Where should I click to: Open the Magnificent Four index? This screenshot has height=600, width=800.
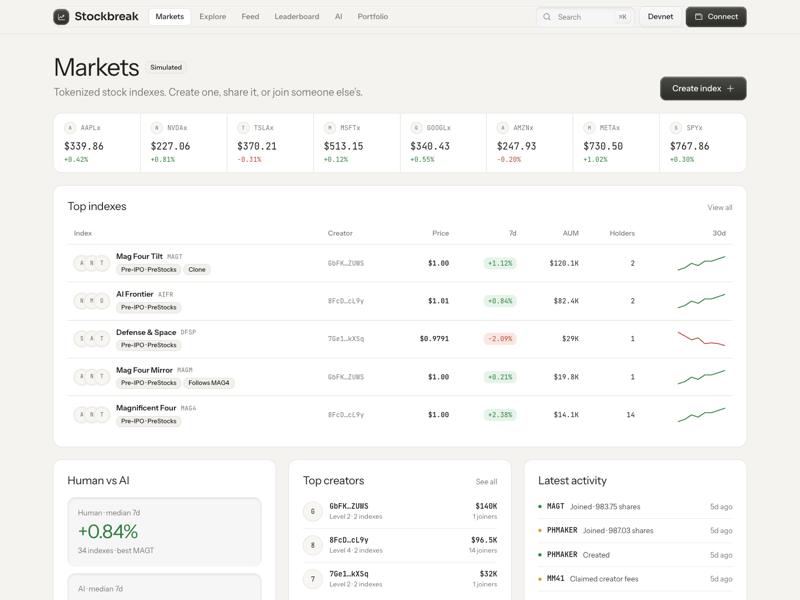(400, 415)
